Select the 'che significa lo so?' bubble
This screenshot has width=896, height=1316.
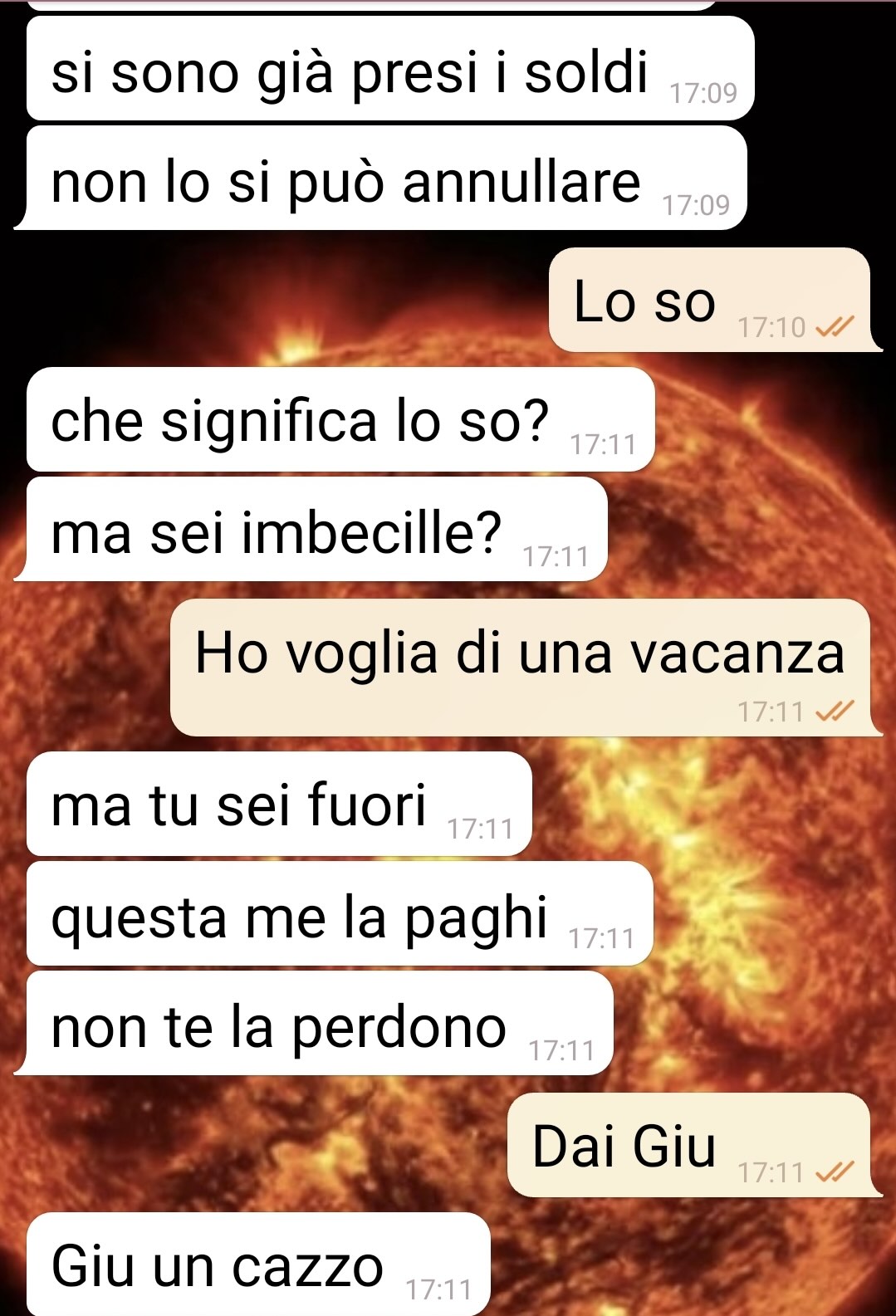click(340, 419)
